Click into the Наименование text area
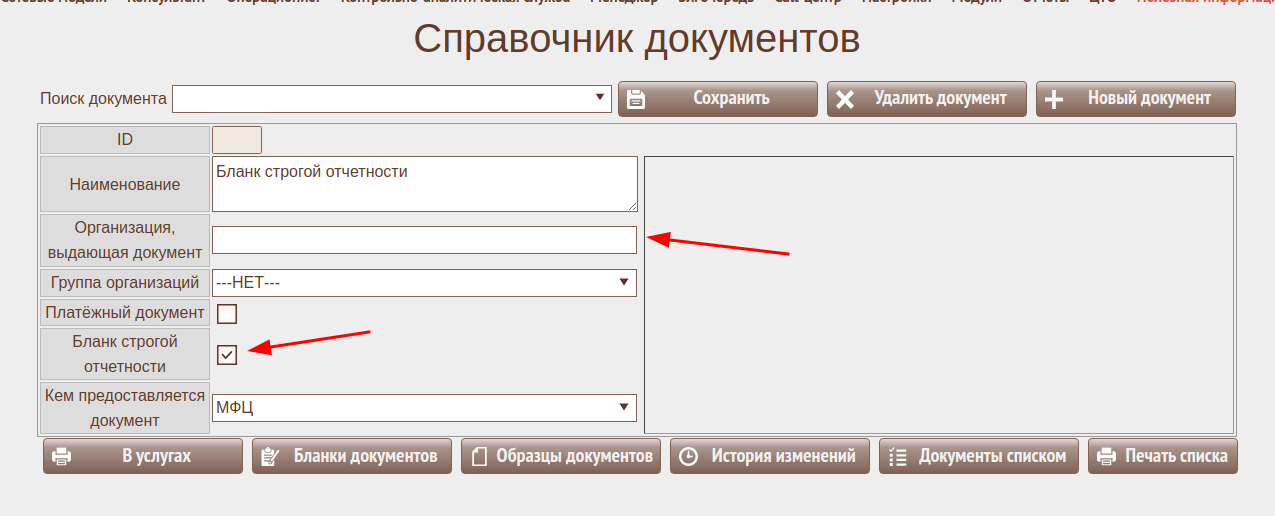Viewport: 1275px width, 516px height. tap(424, 183)
